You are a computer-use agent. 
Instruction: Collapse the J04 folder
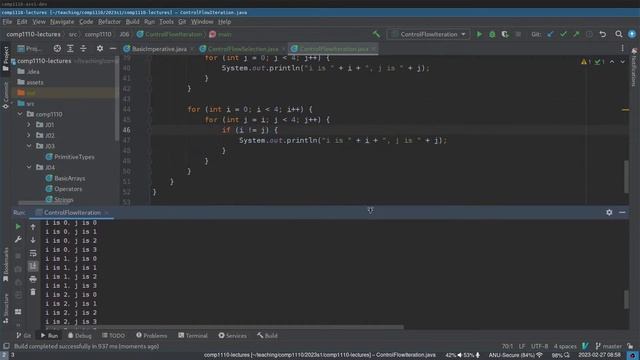click(29, 167)
